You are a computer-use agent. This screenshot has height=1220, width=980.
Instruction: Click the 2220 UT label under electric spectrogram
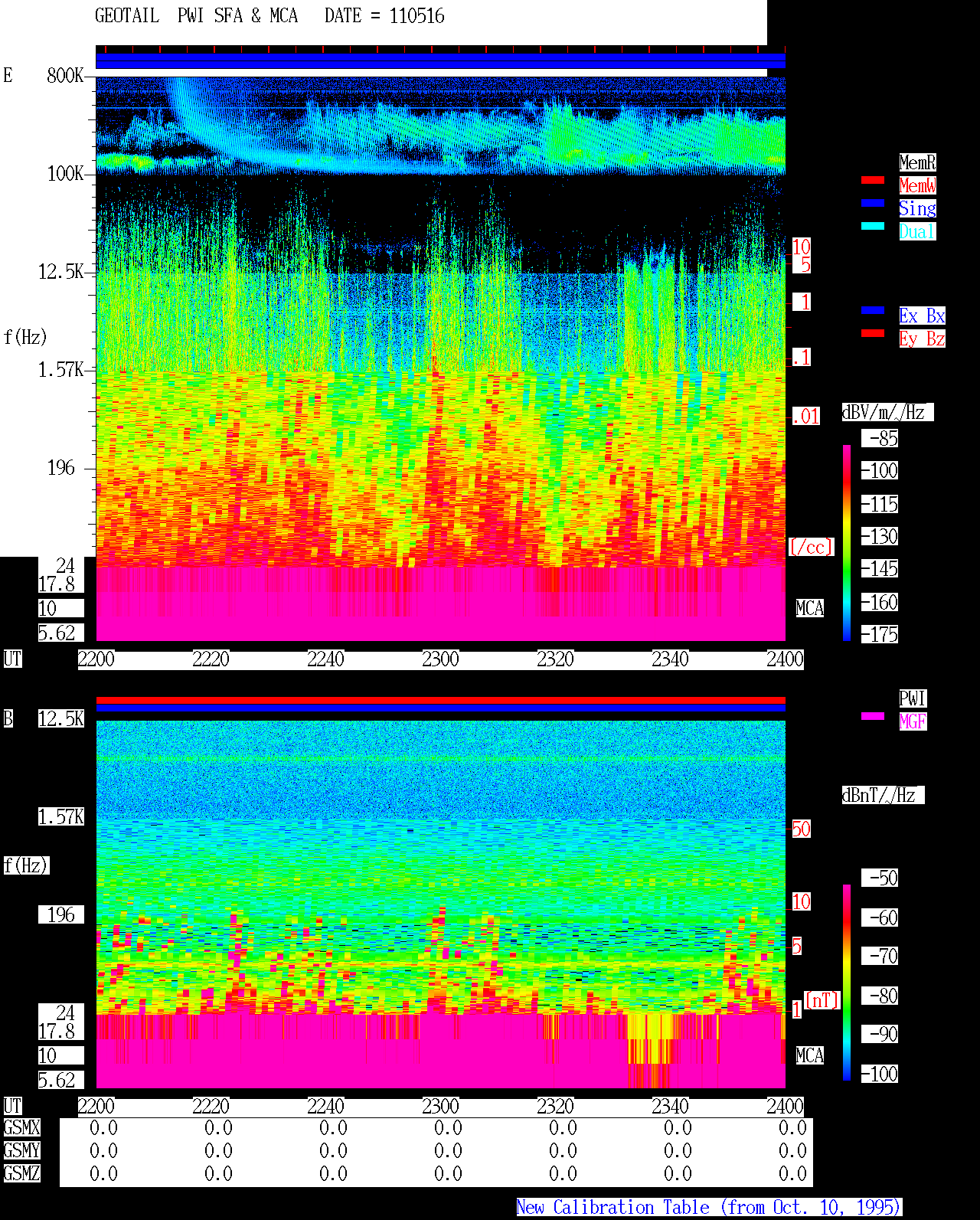pos(211,659)
